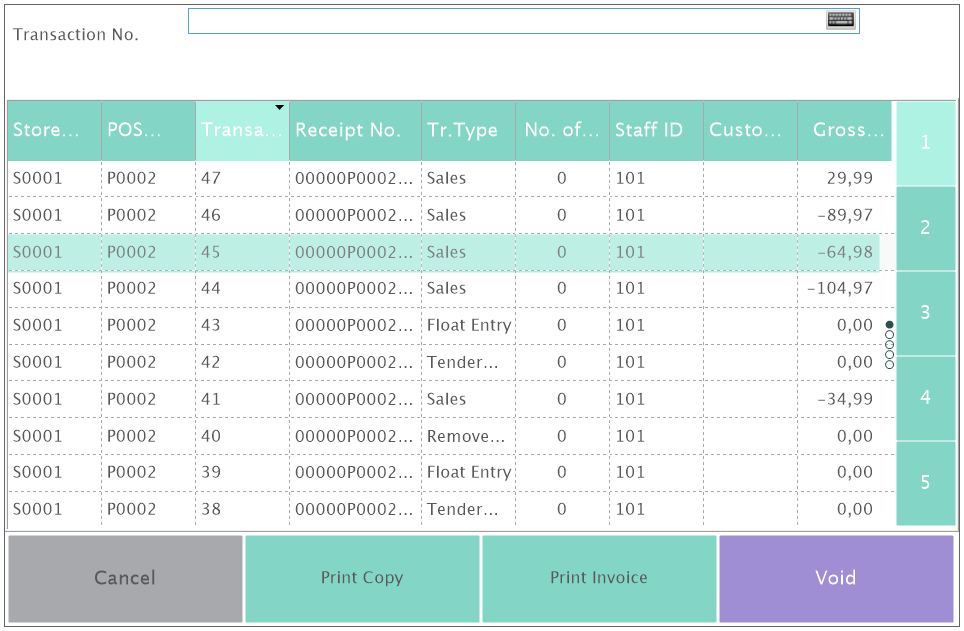Void the selected transaction
The height and width of the screenshot is (631, 964).
836,578
